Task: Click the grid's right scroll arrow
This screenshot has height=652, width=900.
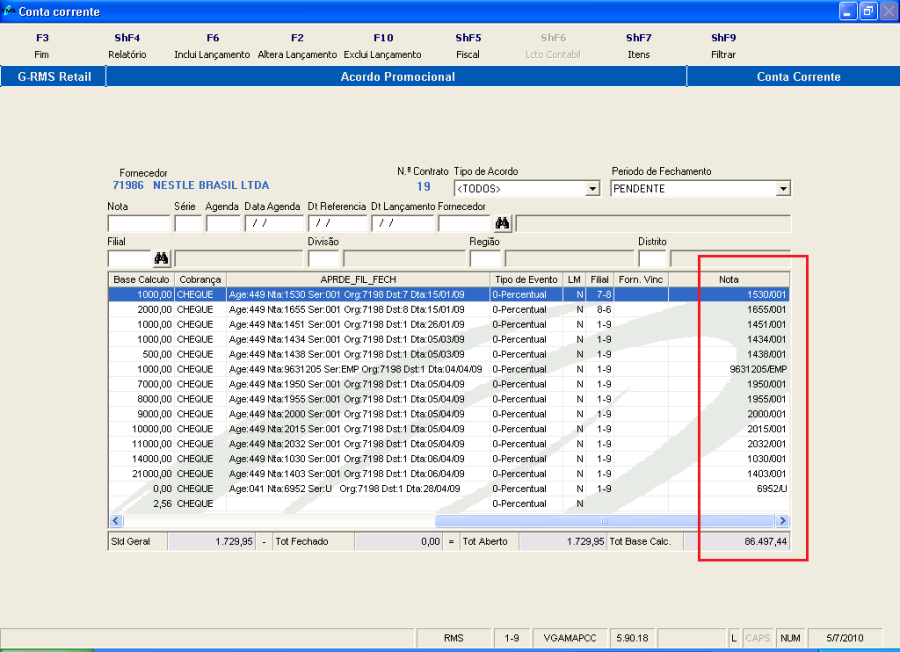Action: coord(782,521)
